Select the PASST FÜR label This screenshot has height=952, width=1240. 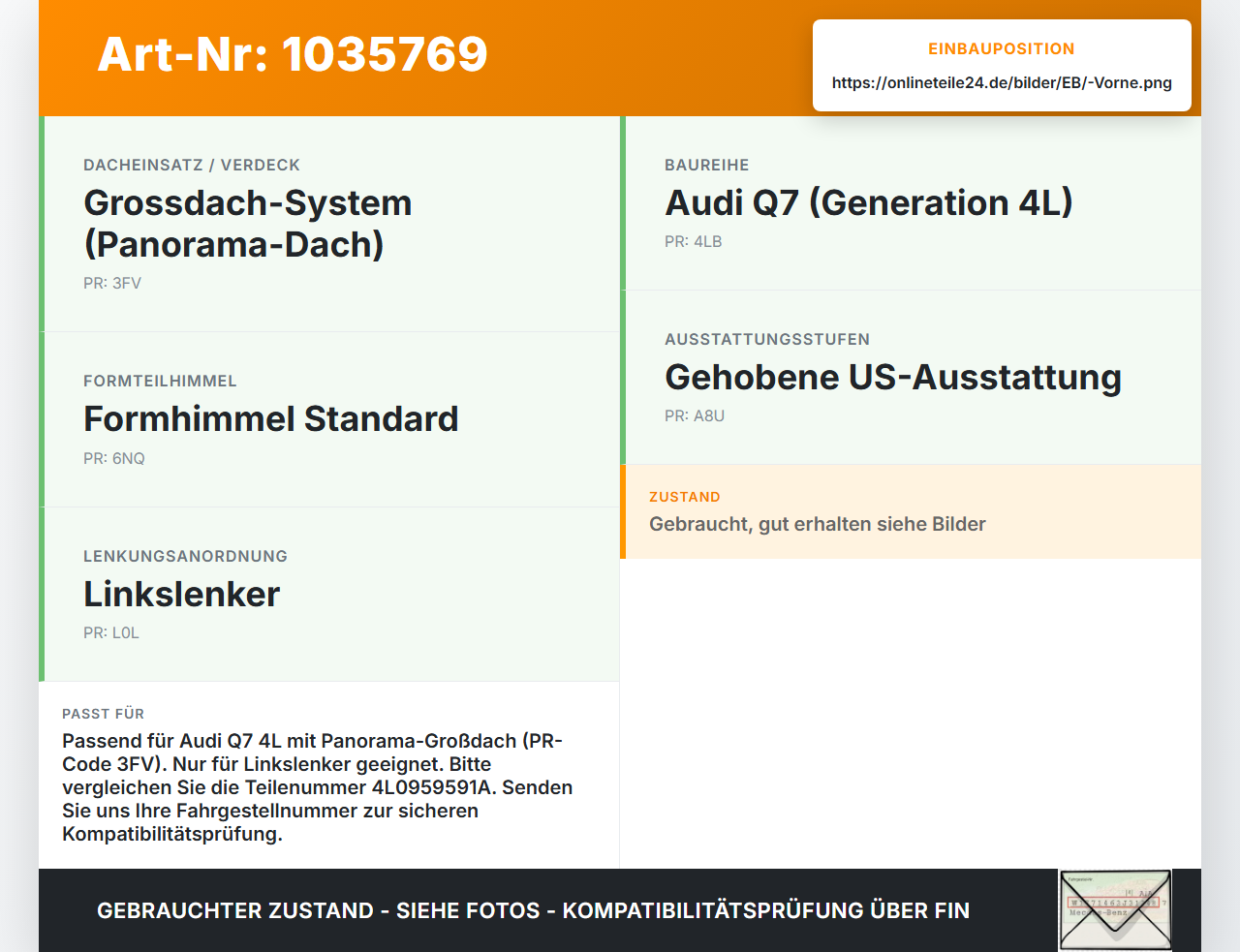pyautogui.click(x=103, y=714)
